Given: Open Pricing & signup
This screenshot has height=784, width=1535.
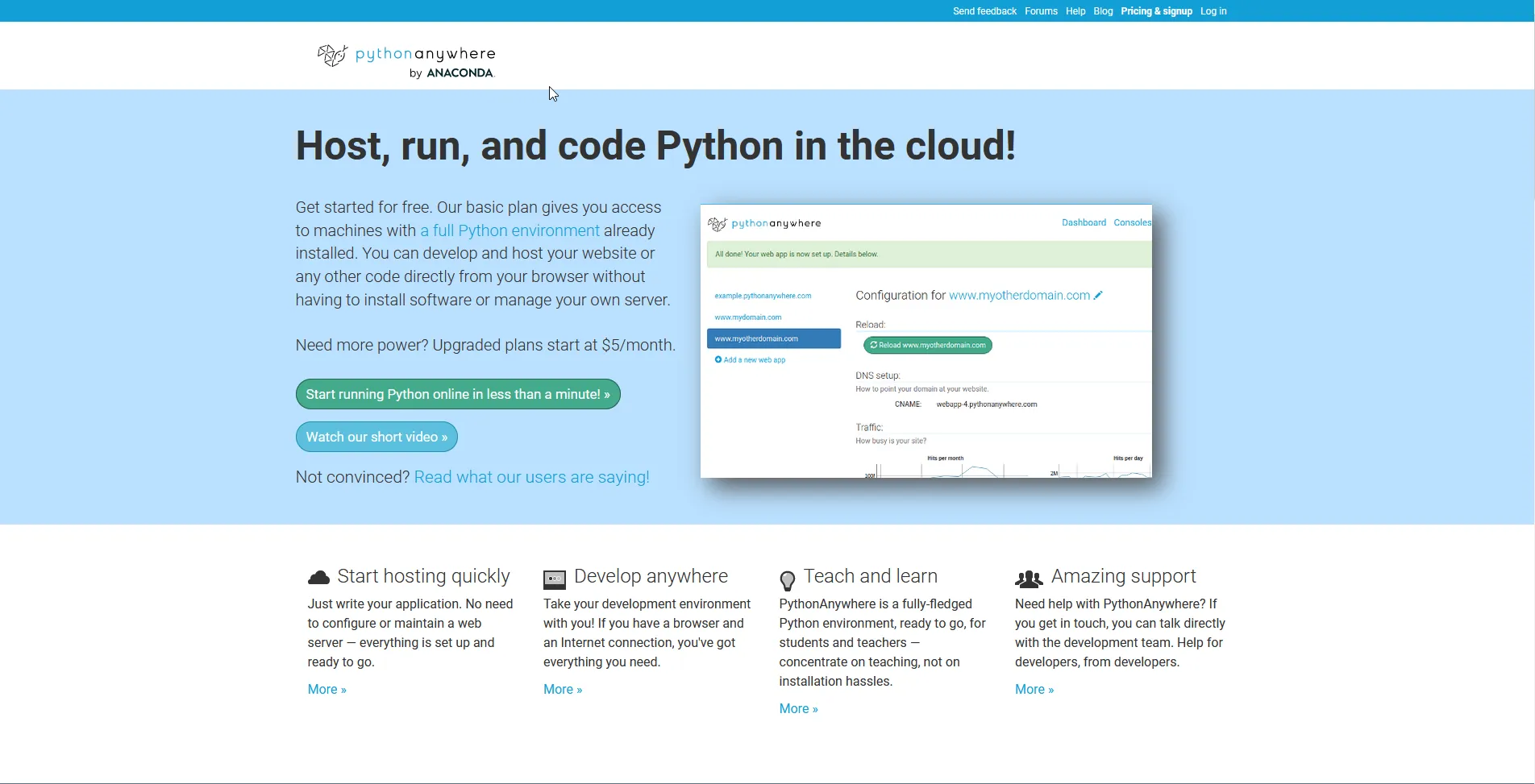Looking at the screenshot, I should coord(1155,10).
